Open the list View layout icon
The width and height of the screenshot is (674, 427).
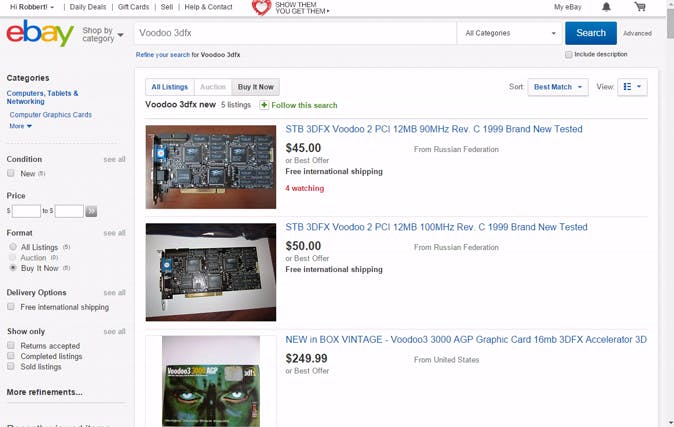[x=632, y=87]
